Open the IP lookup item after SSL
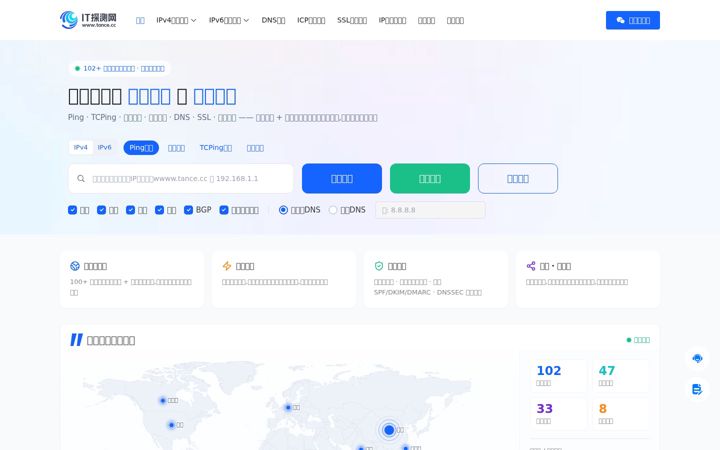Screen dimensions: 720x450 click(x=392, y=20)
